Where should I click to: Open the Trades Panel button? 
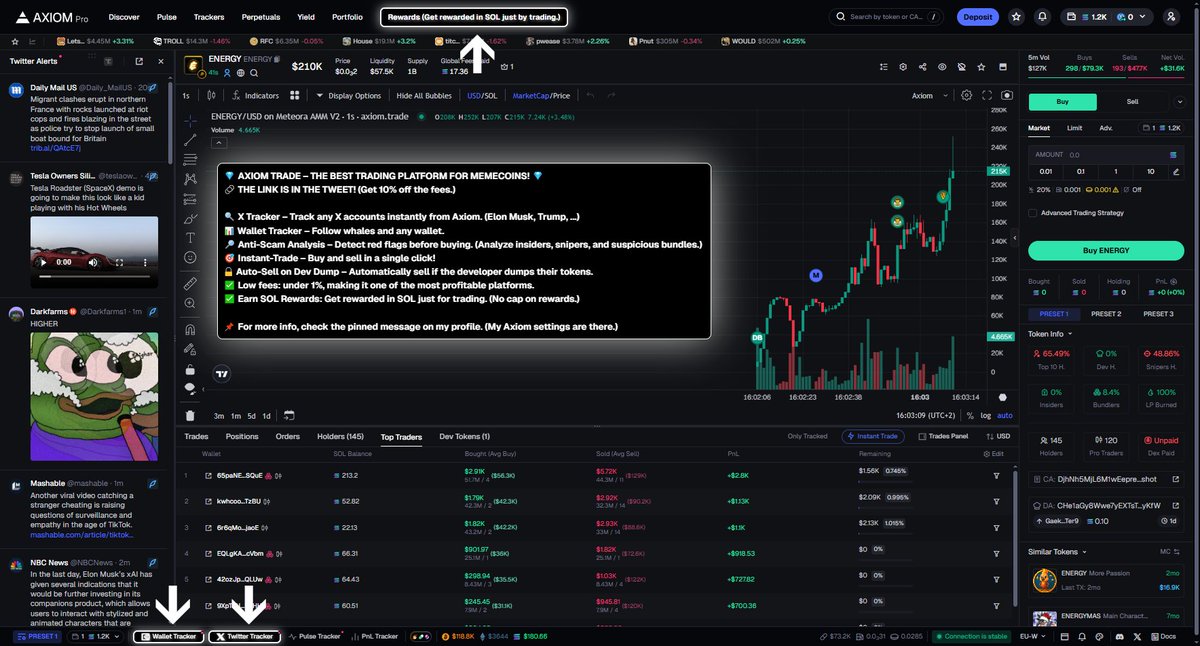[x=943, y=436]
